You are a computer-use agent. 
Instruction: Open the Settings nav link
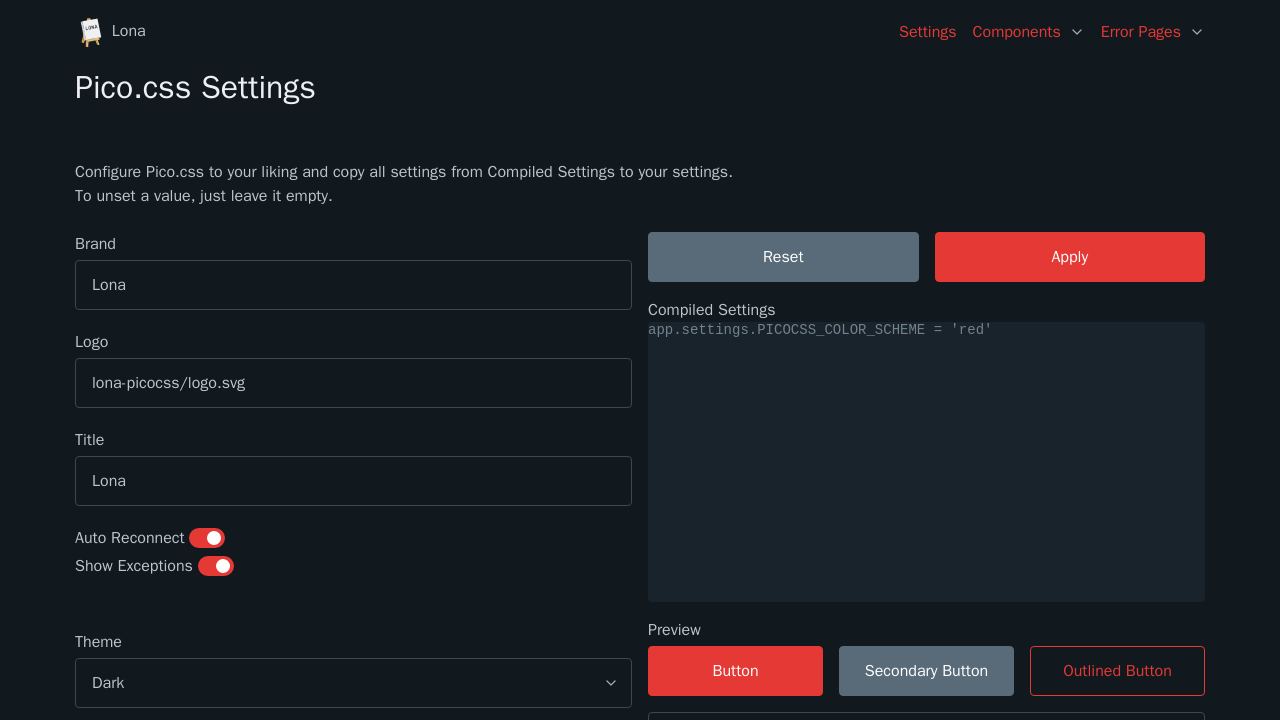[927, 32]
